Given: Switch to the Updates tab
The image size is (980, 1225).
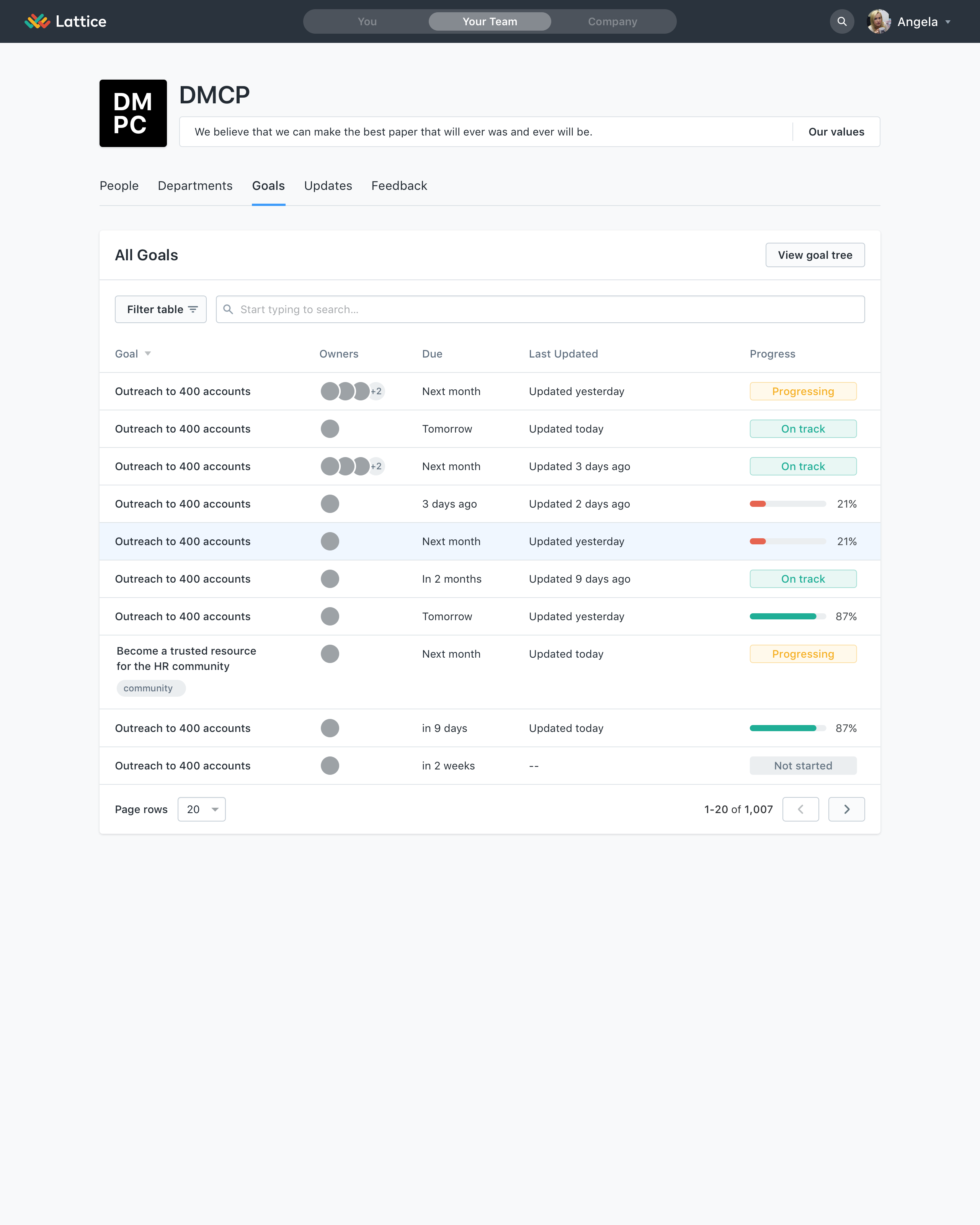Looking at the screenshot, I should coord(328,186).
